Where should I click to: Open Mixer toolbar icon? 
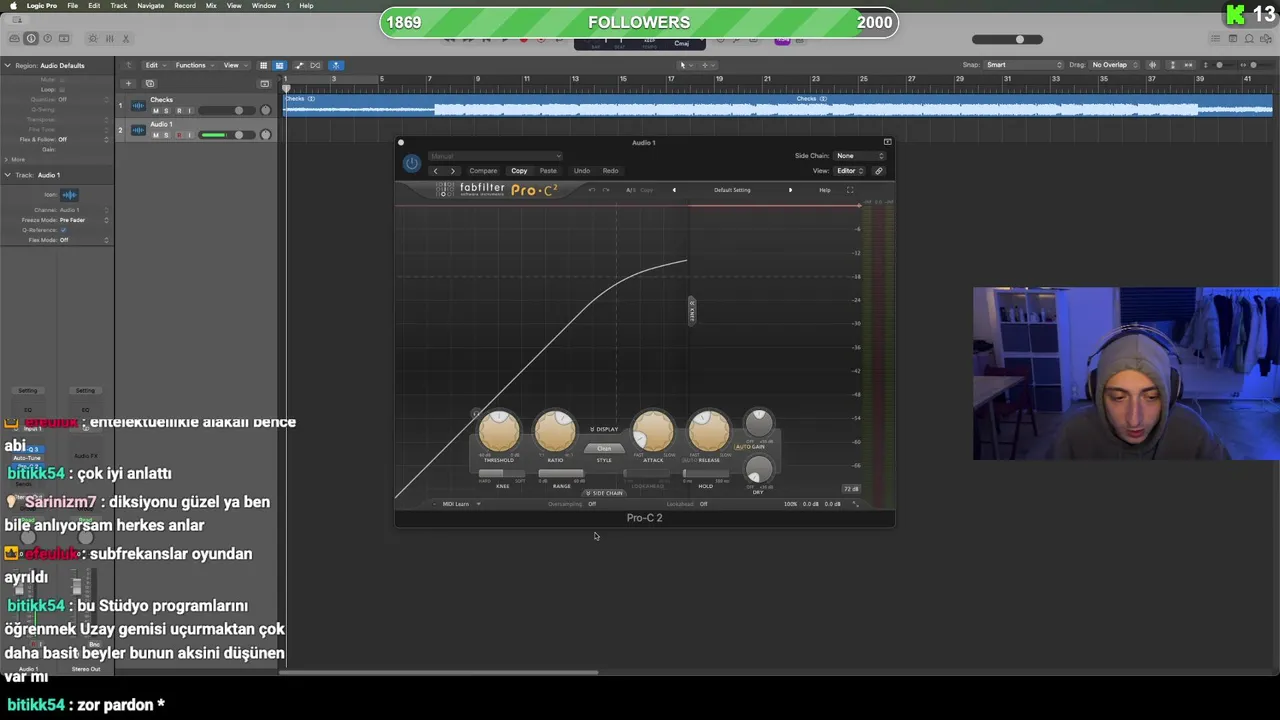[109, 39]
